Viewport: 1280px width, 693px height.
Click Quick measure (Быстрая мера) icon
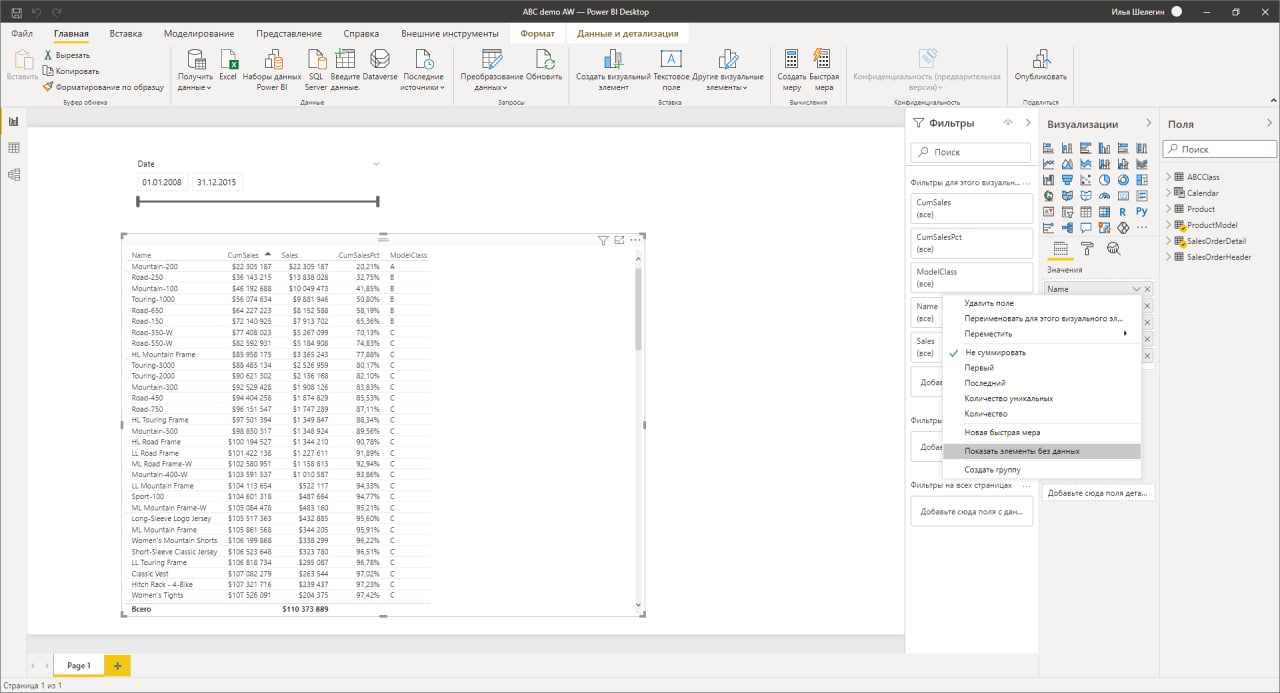823,60
